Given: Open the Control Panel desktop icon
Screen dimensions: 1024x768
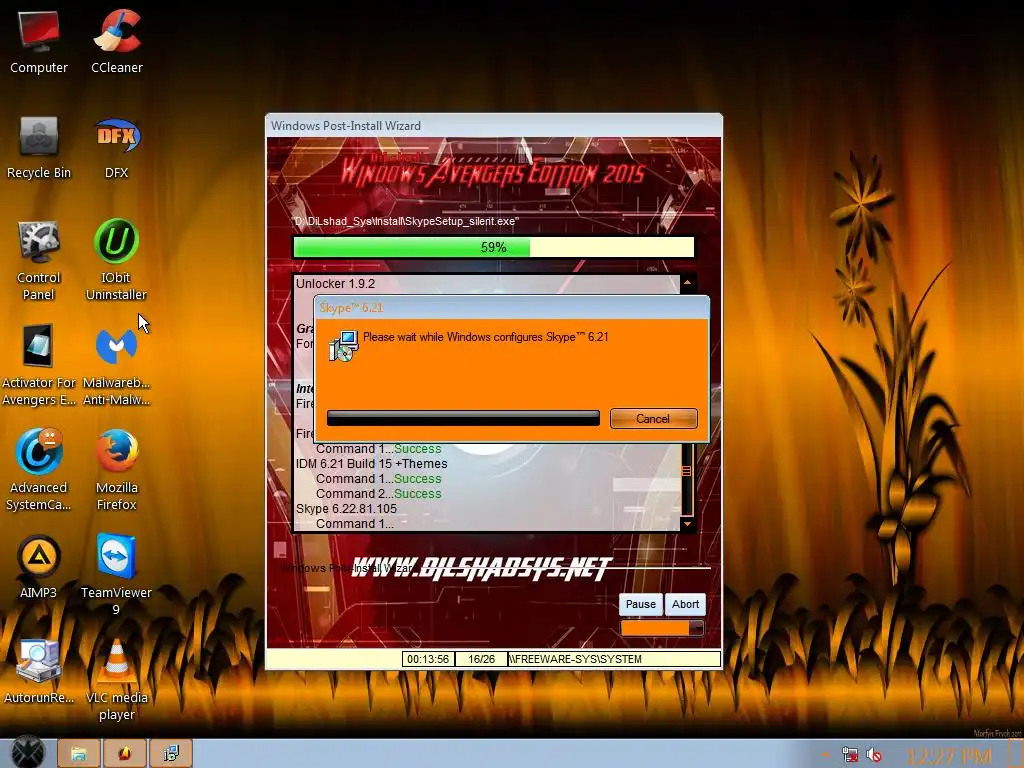Looking at the screenshot, I should pos(39,261).
